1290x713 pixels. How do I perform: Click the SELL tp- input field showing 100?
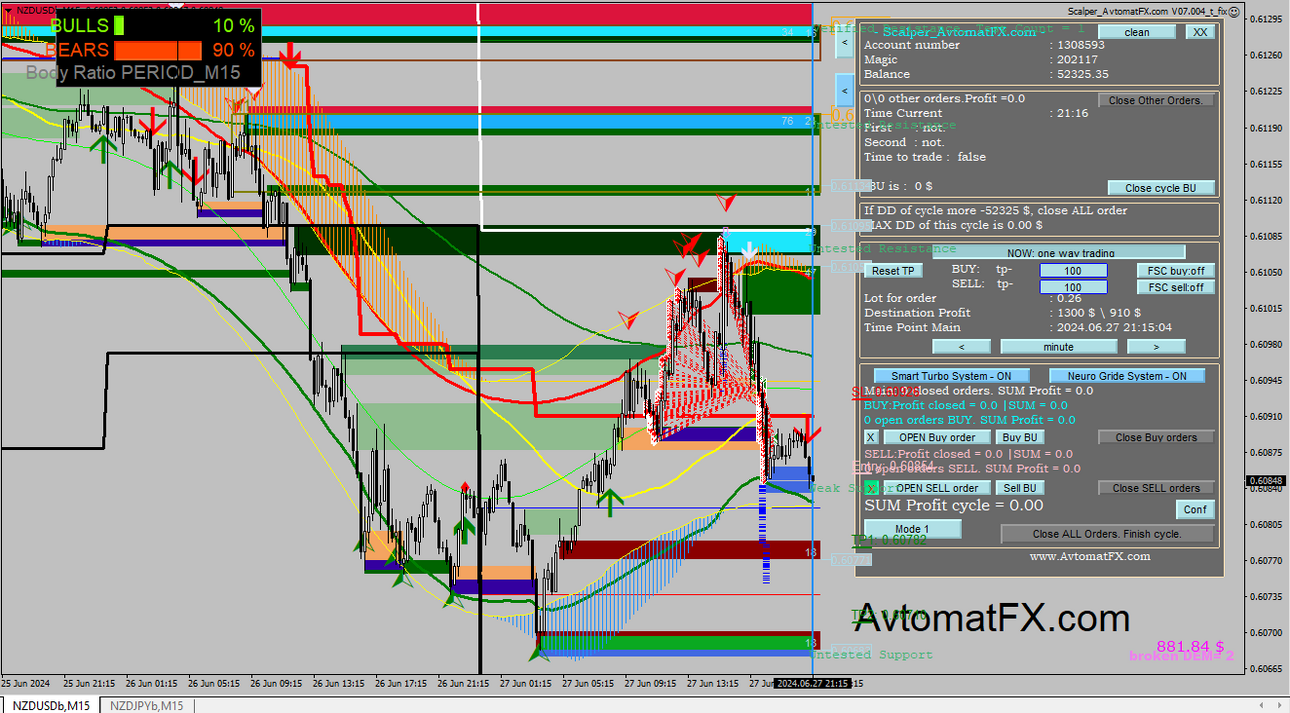tap(1073, 287)
